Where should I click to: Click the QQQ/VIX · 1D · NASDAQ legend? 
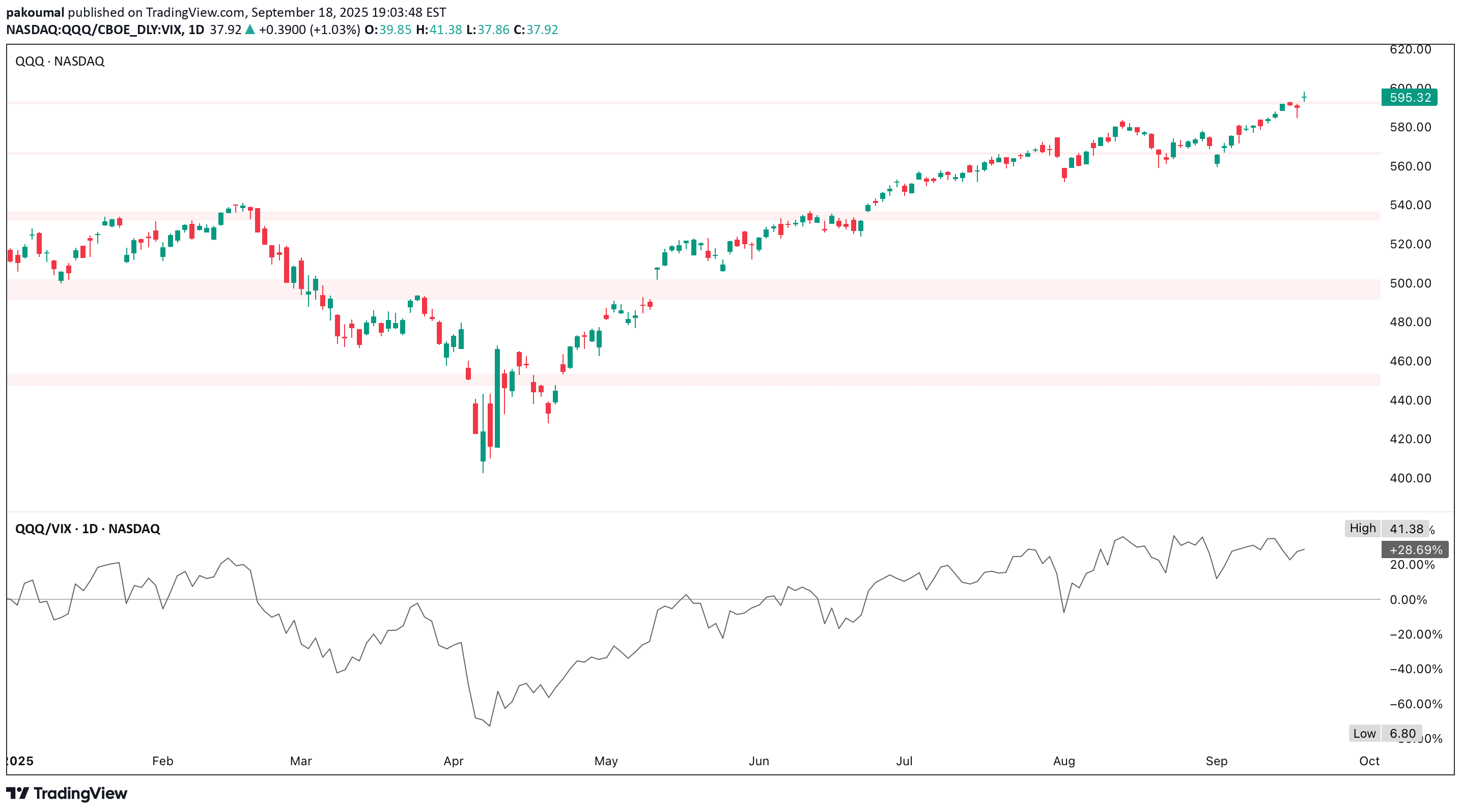88,529
